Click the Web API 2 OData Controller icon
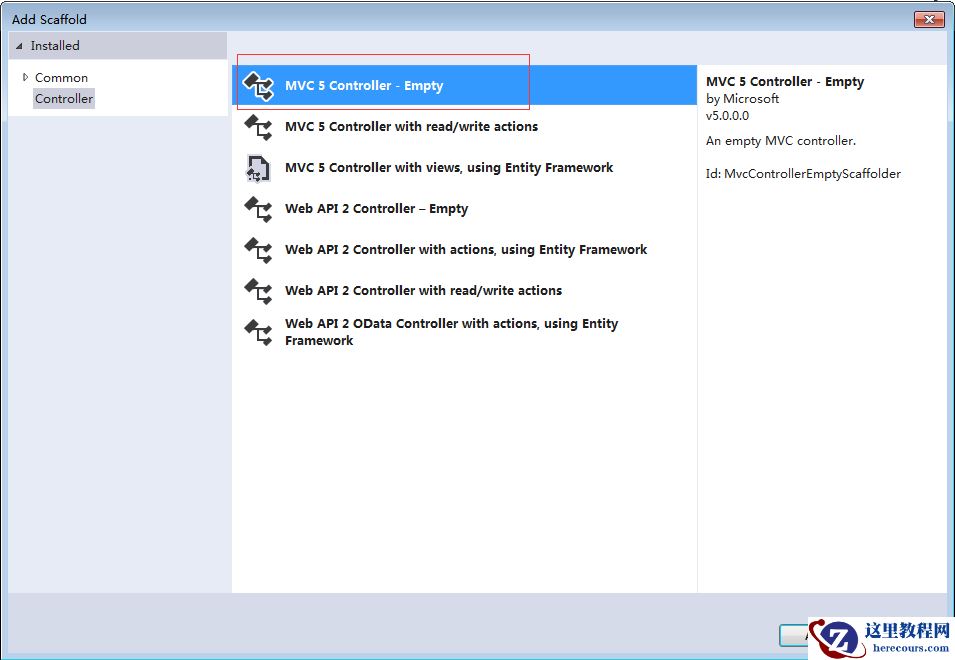 258,332
